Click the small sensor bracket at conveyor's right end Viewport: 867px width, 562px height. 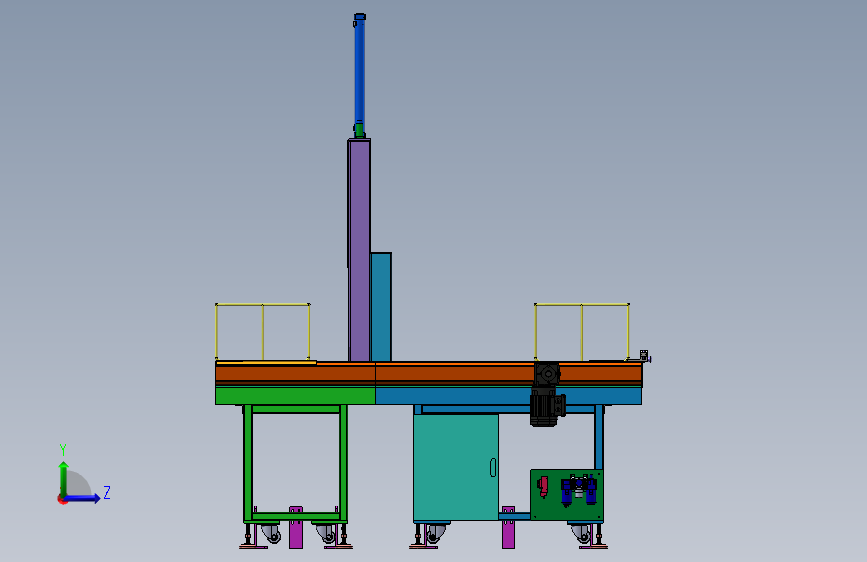tap(645, 356)
